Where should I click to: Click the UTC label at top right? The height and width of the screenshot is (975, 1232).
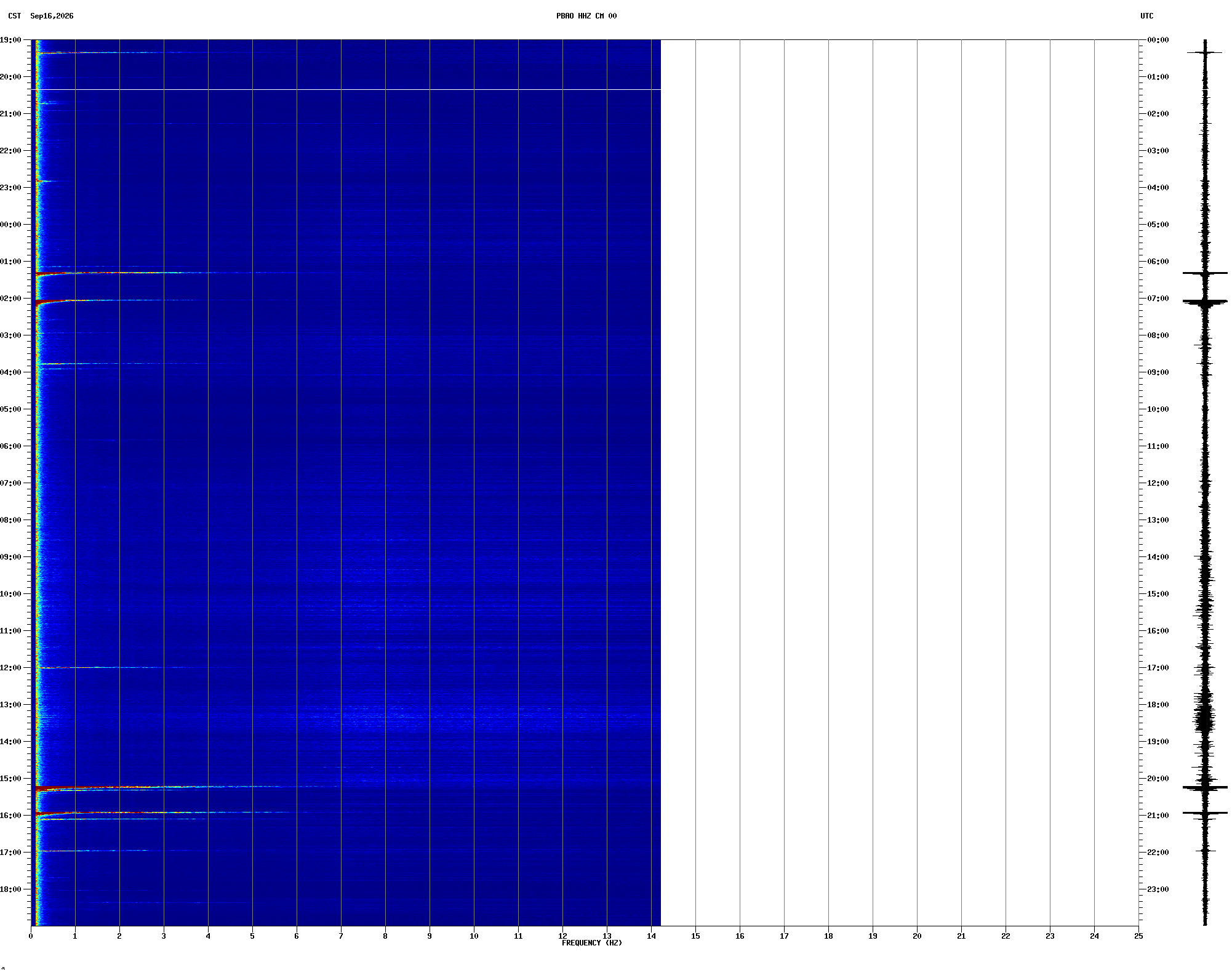(1146, 16)
